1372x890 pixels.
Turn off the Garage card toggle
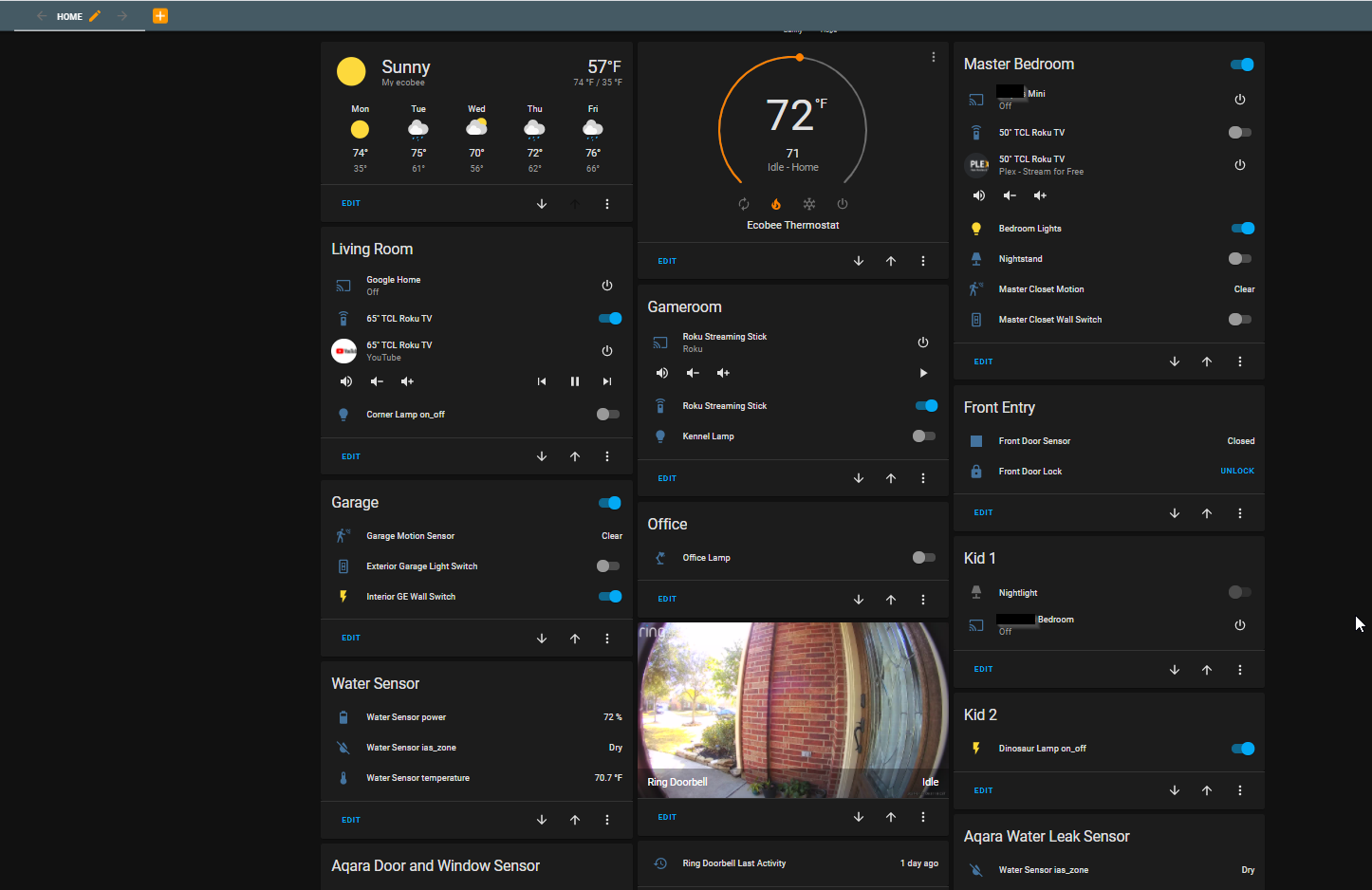coord(608,502)
